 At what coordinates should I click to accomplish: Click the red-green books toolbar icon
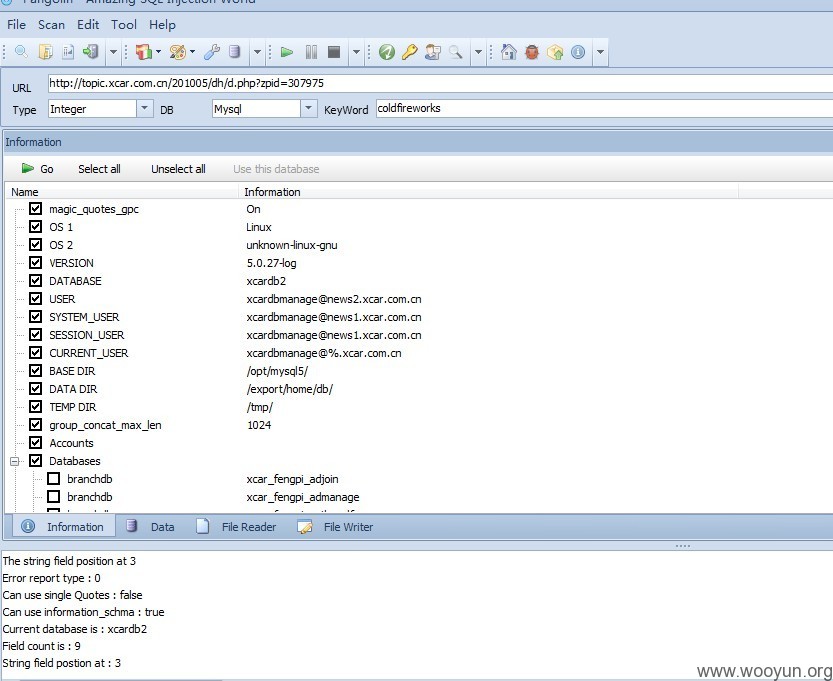[143, 52]
